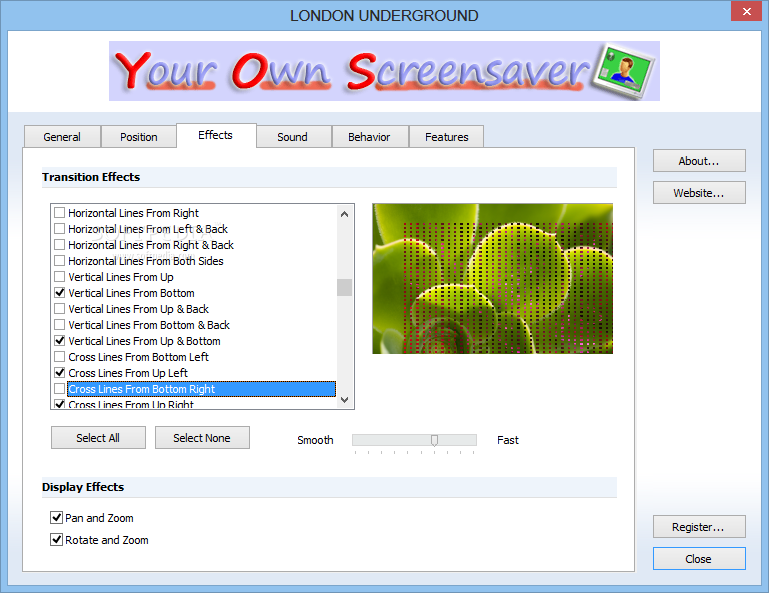Open the Website... button

[x=699, y=193]
